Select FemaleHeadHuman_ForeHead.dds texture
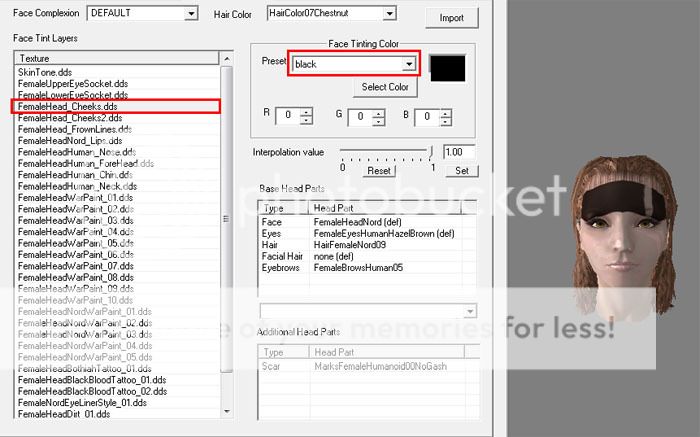Image resolution: width=700 pixels, height=437 pixels. (x=86, y=163)
